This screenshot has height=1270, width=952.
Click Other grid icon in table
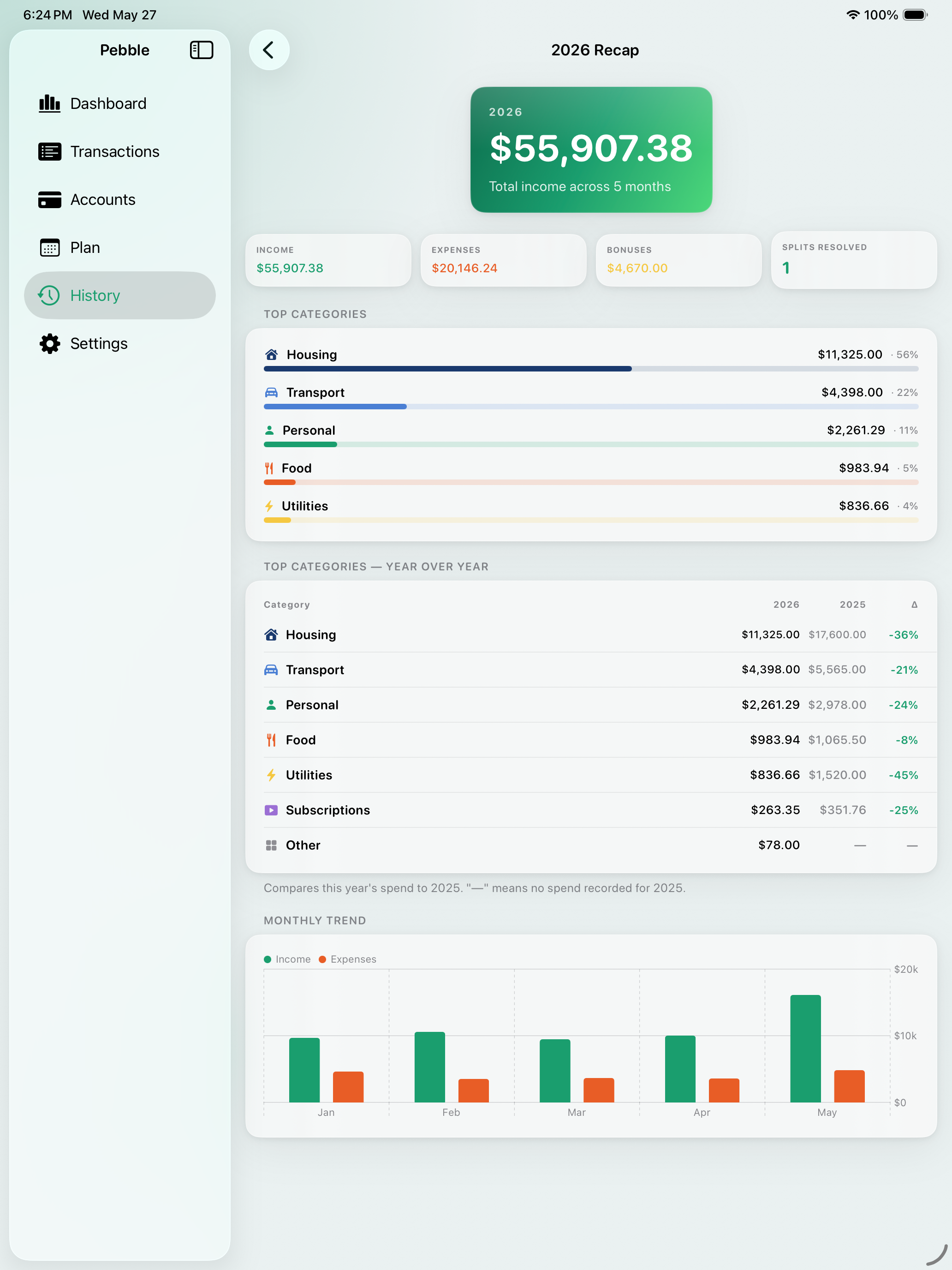point(271,845)
